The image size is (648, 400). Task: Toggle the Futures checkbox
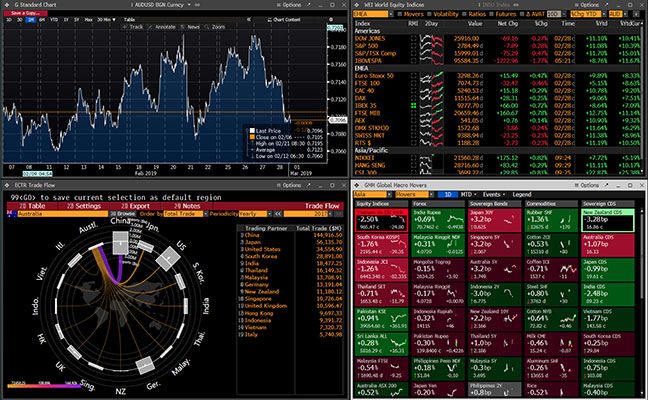tap(491, 14)
